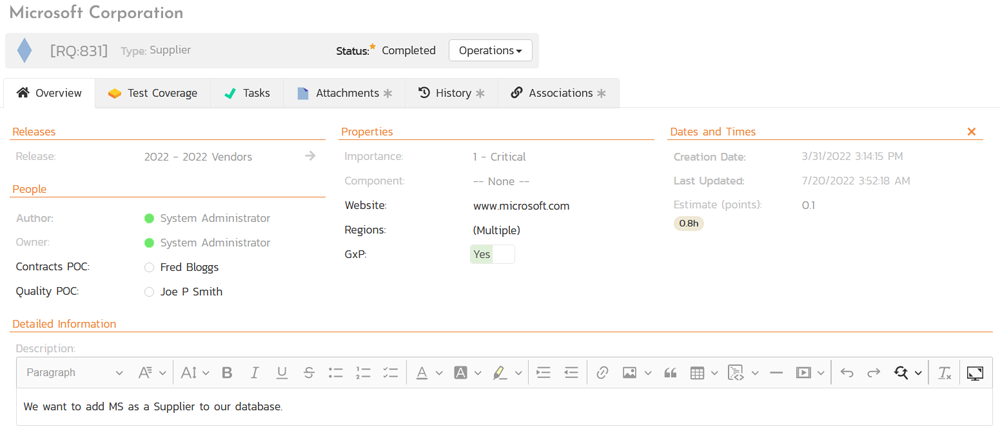Insert a bulleted list
Screen dimensions: 1000x429
tap(336, 373)
